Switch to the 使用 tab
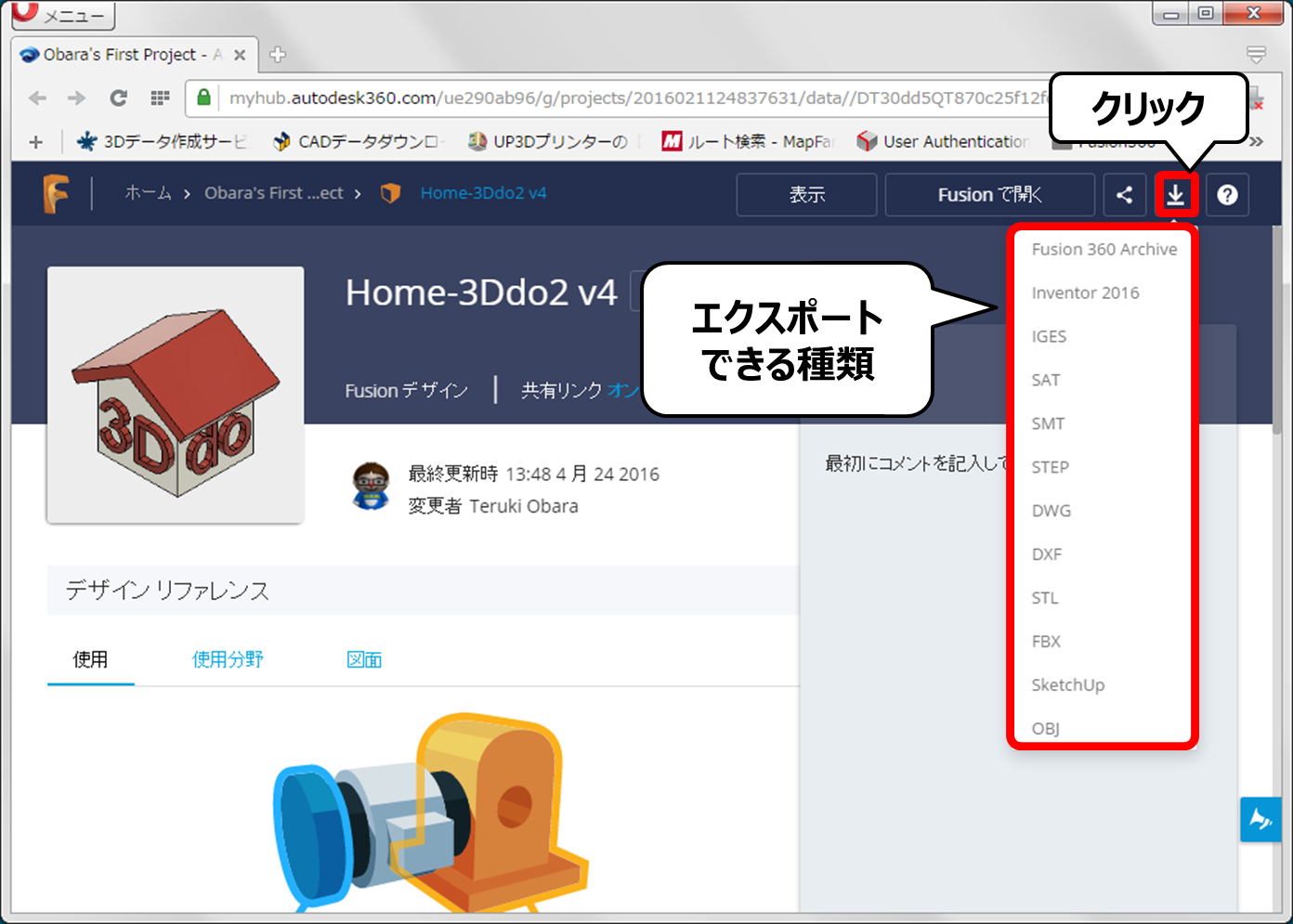The width and height of the screenshot is (1293, 924). pos(91,660)
